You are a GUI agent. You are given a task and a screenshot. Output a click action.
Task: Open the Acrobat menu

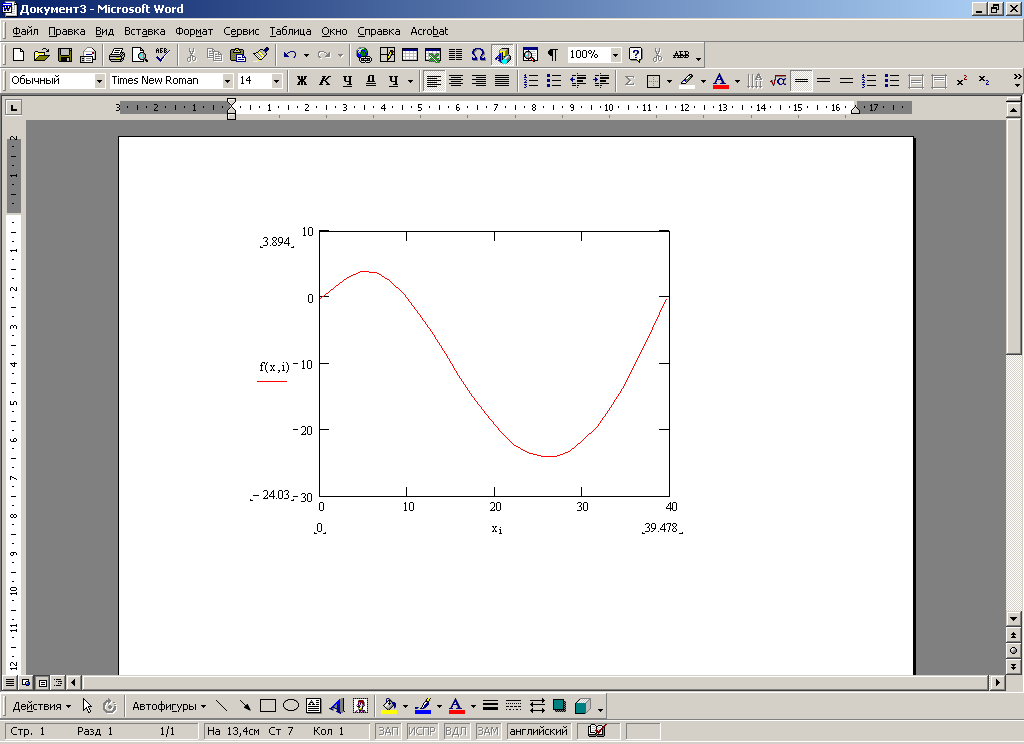point(429,31)
